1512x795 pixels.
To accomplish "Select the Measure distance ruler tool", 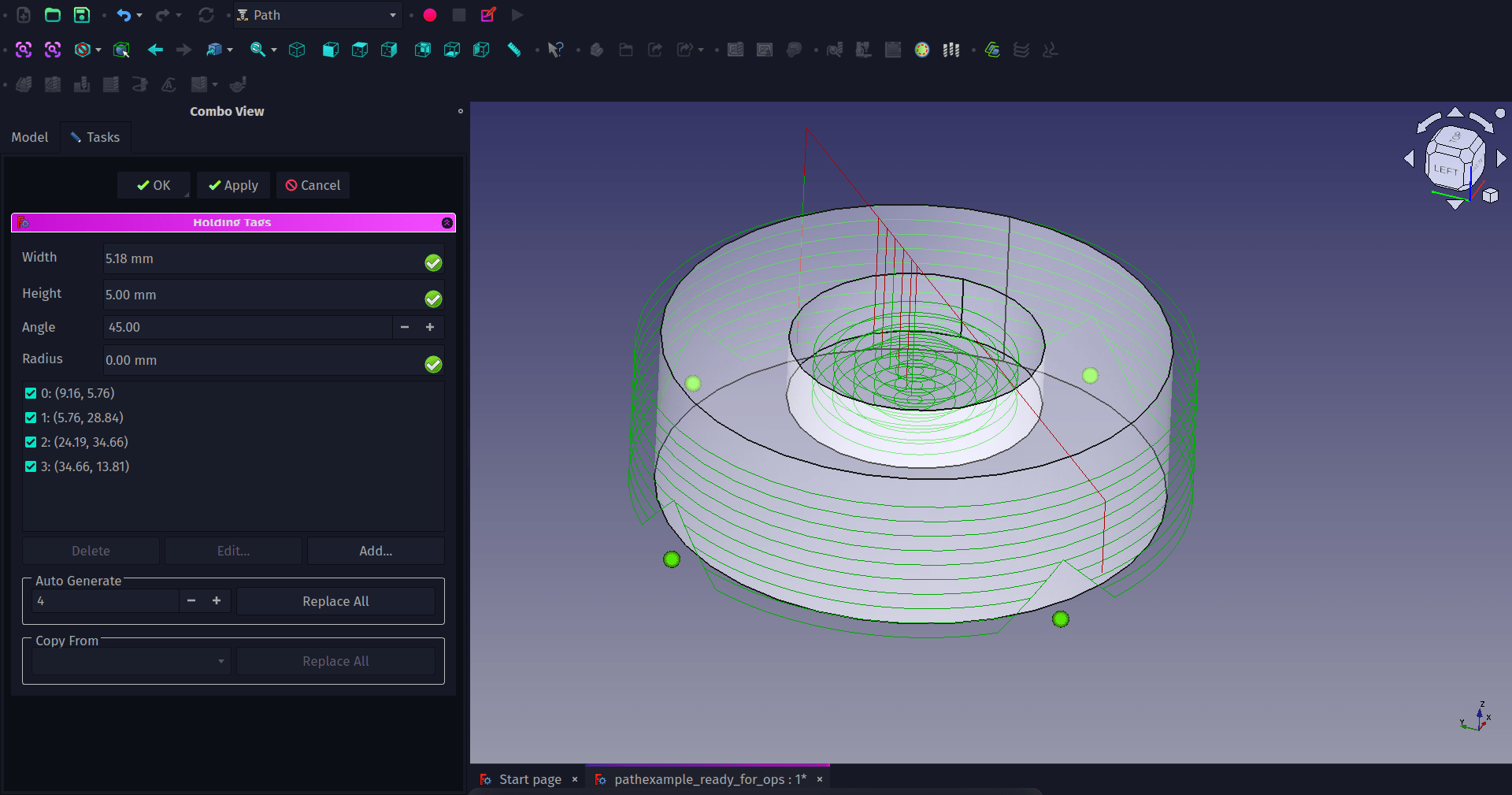I will pyautogui.click(x=514, y=50).
